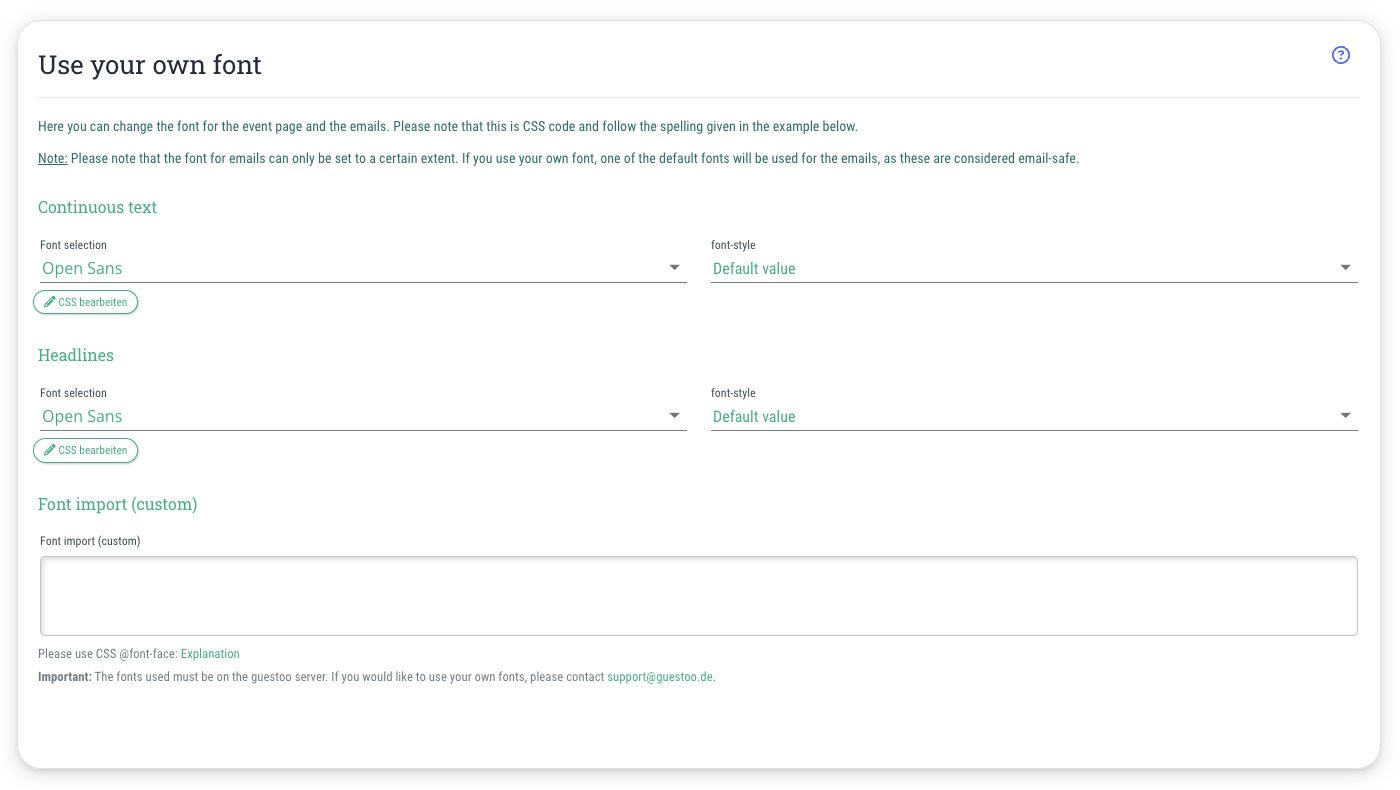Image resolution: width=1400 pixels, height=790 pixels.
Task: Open Headlines Font selection dropdown
Action: 362,416
